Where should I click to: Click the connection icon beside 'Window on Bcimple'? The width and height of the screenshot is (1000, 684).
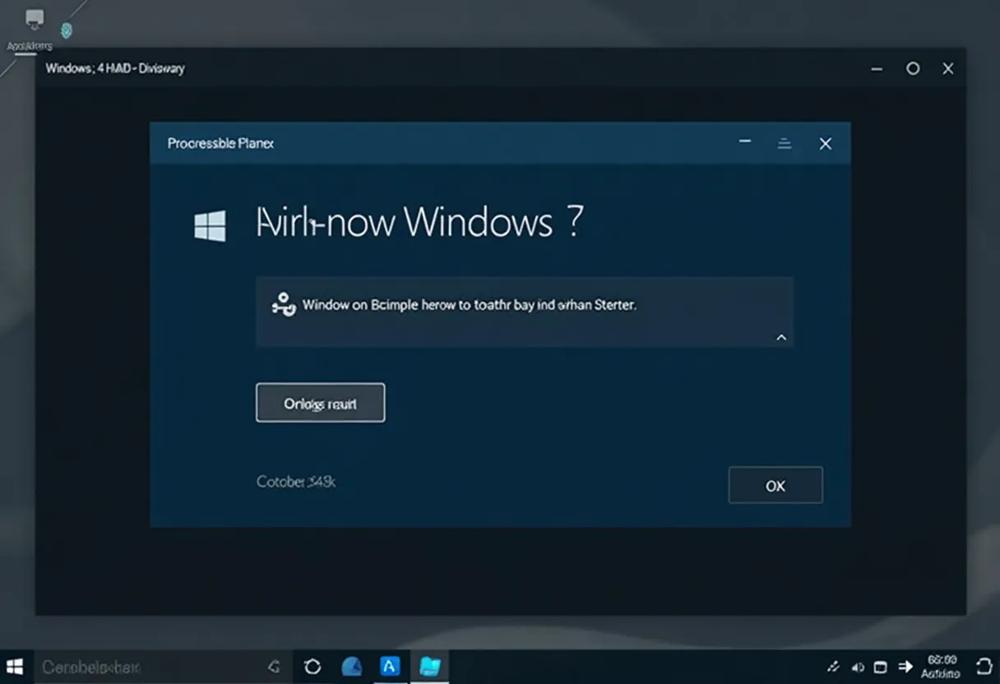click(284, 305)
